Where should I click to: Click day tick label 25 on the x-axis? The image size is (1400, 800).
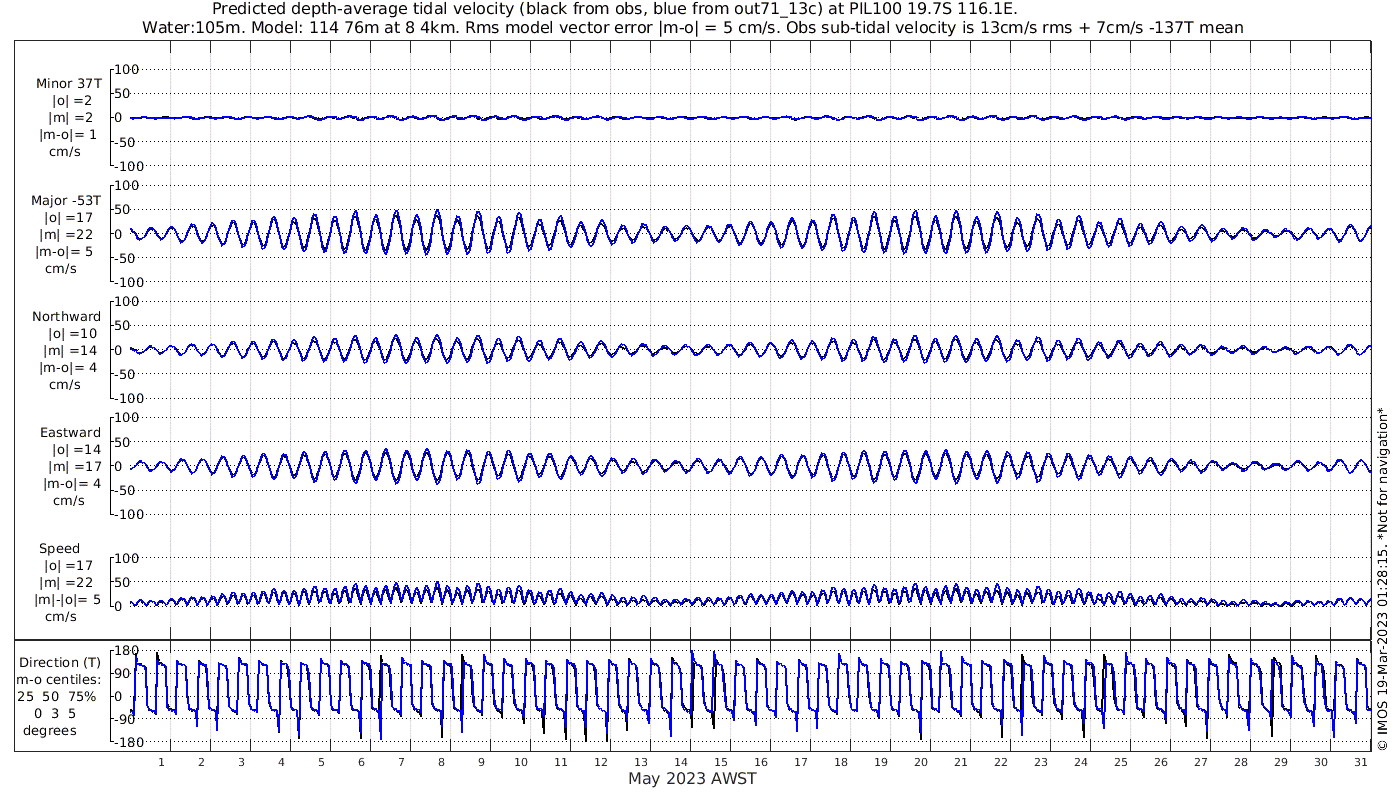coord(1120,762)
